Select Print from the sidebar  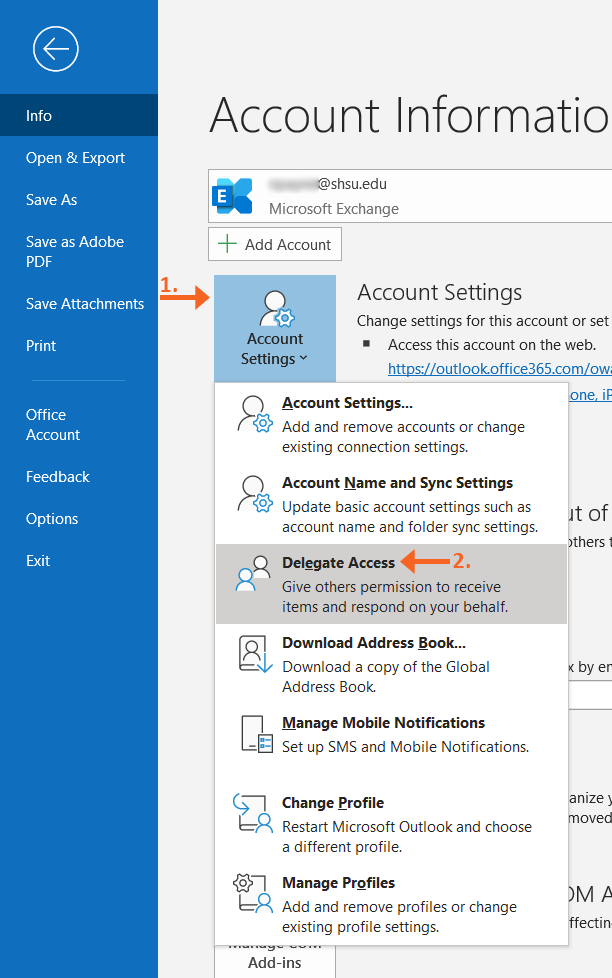[x=41, y=345]
